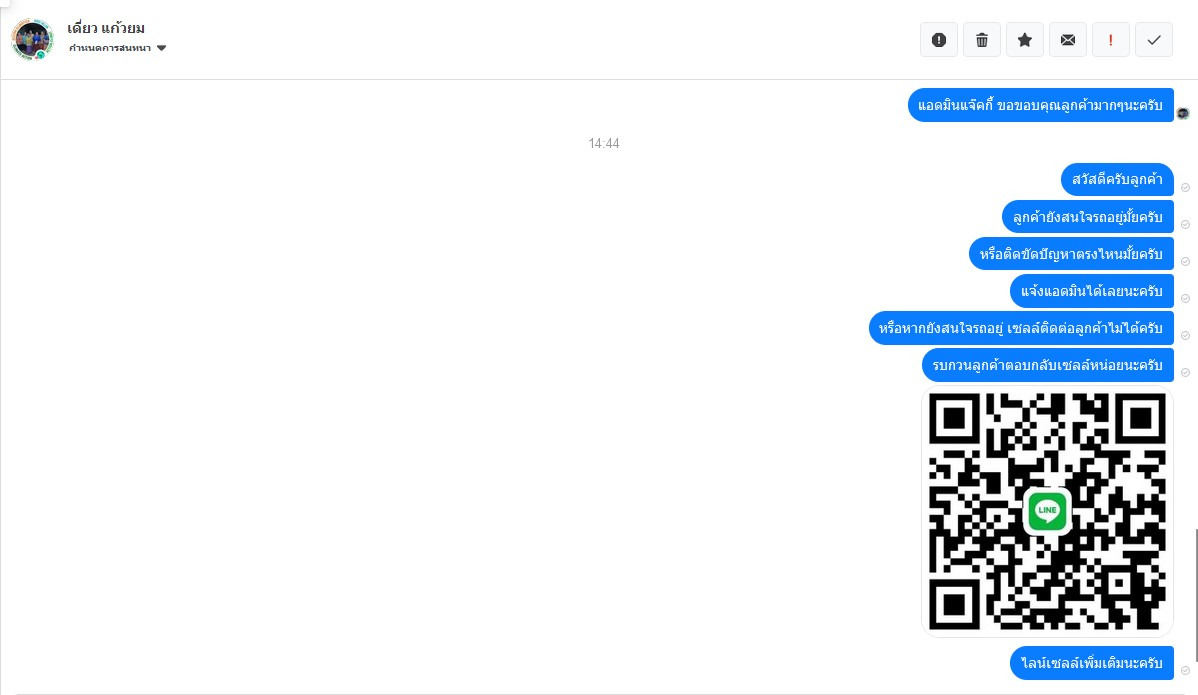
Task: Click message bubble แจ้งแอดมินได้เลยนะครับ
Action: point(1092,291)
